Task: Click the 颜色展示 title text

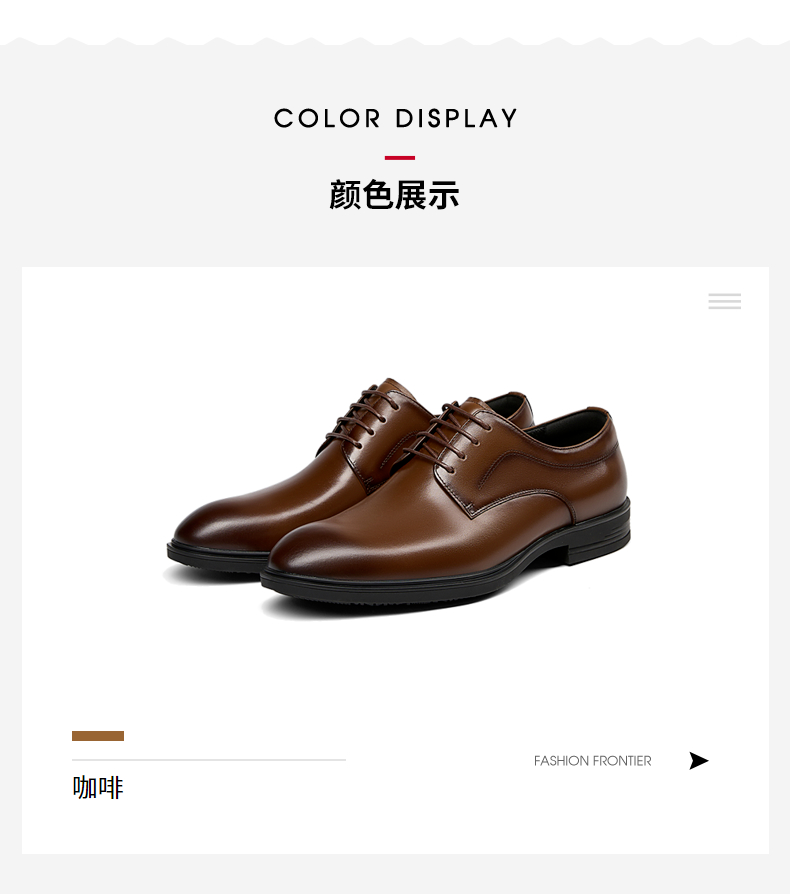Action: 394,195
